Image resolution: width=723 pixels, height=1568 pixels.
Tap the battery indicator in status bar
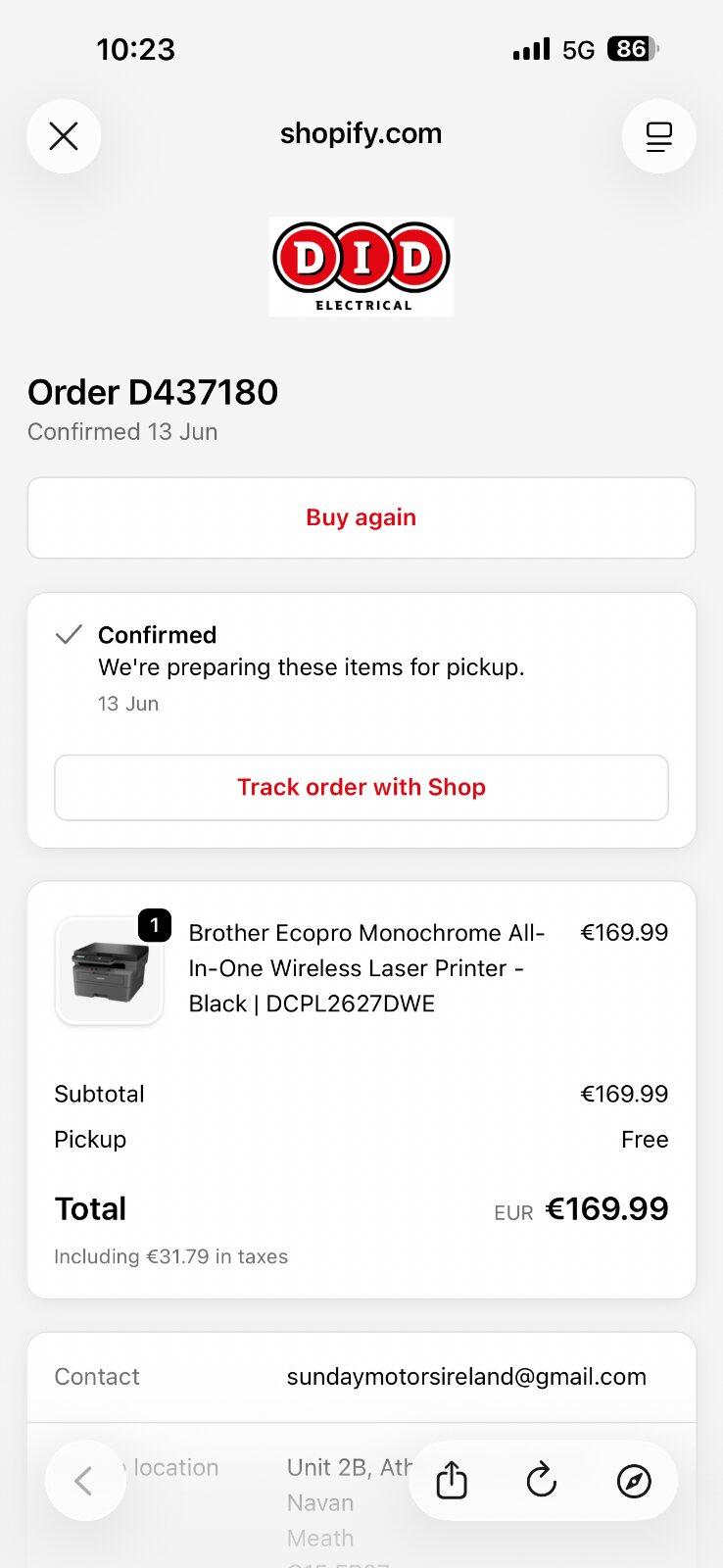pyautogui.click(x=633, y=49)
